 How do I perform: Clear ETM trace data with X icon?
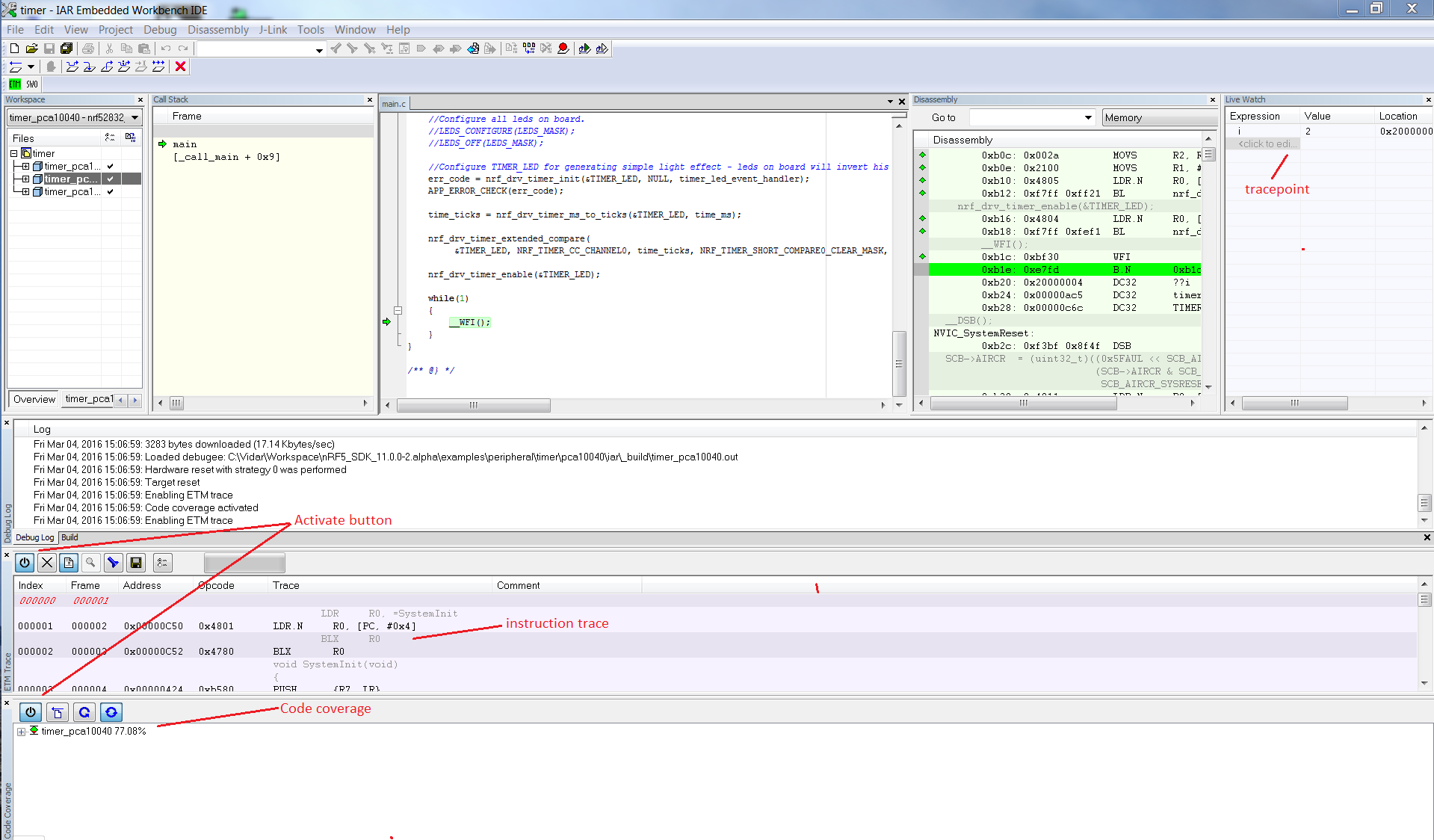pyautogui.click(x=47, y=563)
